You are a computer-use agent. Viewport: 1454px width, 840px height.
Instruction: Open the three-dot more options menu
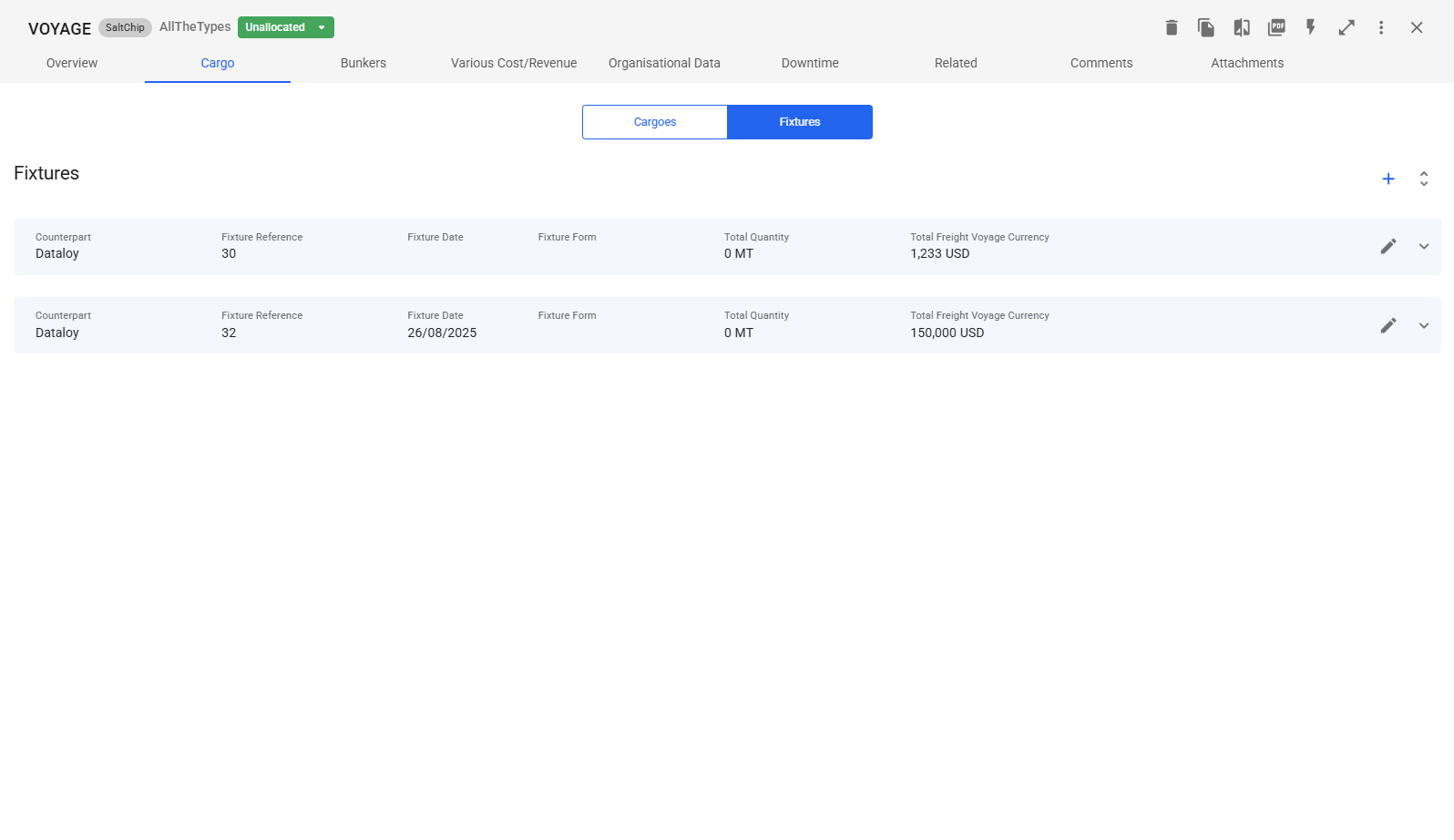point(1381,27)
